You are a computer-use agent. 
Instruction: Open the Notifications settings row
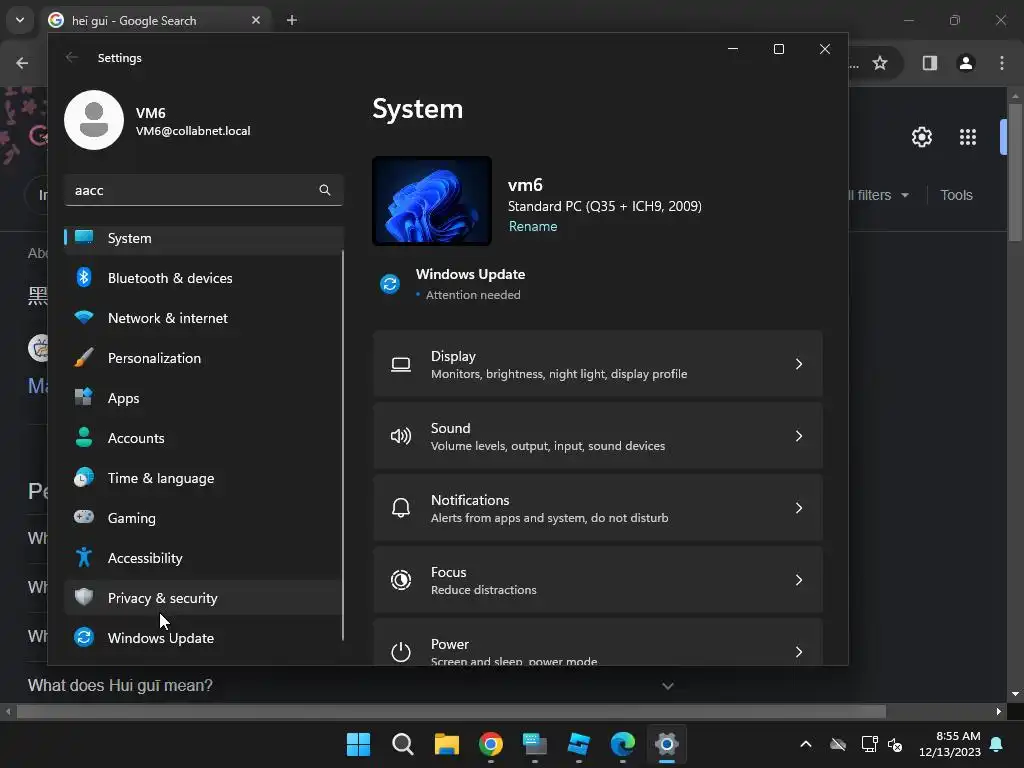(598, 508)
